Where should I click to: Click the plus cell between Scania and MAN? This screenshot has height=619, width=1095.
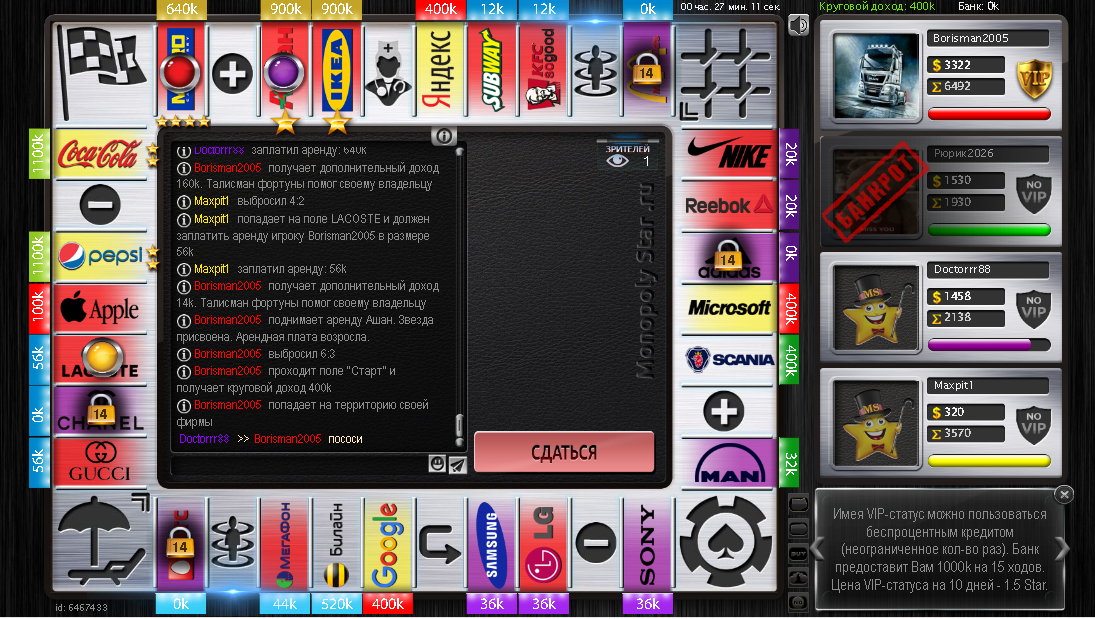724,411
